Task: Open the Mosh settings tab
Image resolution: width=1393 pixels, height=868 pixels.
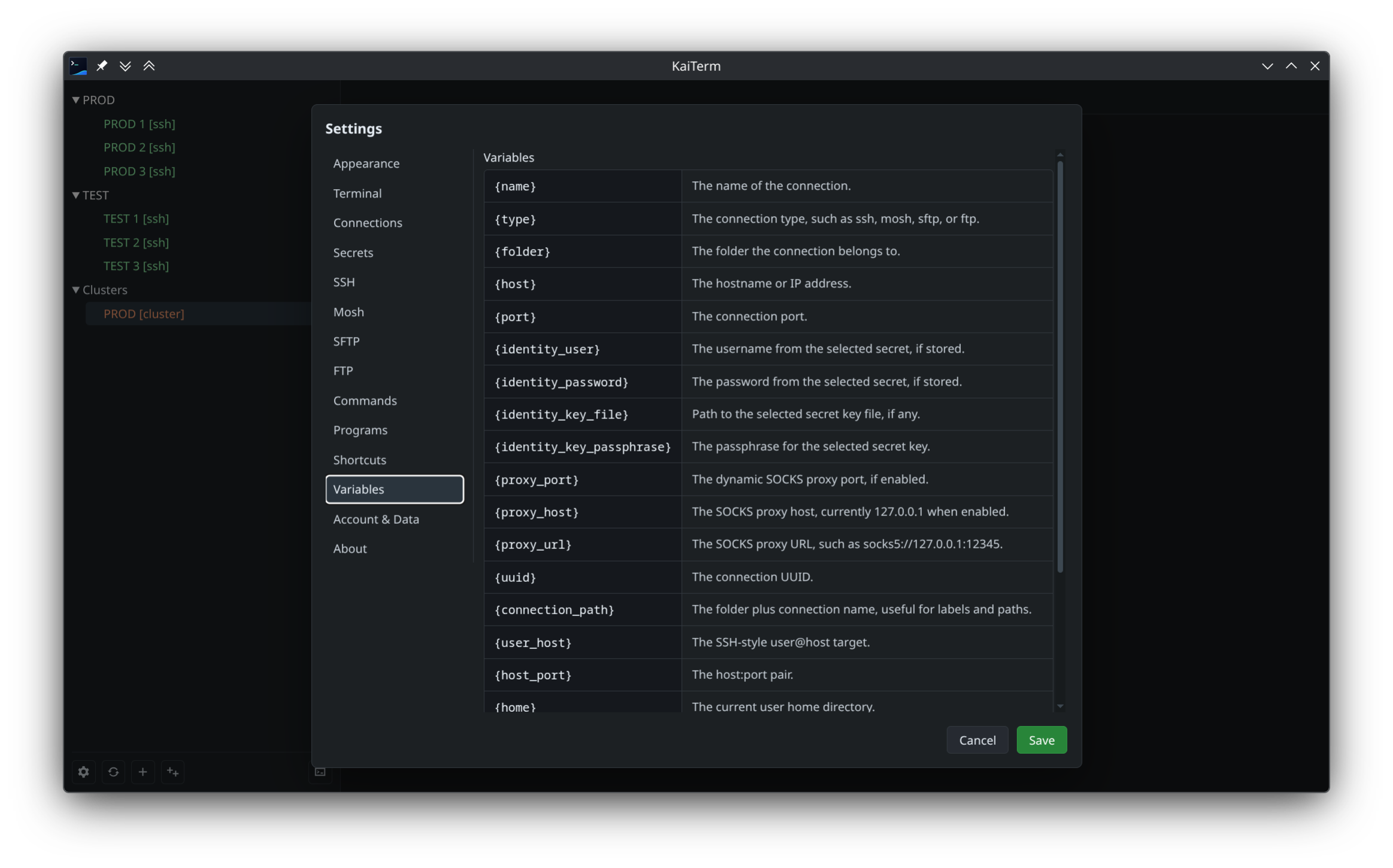Action: pos(394,312)
